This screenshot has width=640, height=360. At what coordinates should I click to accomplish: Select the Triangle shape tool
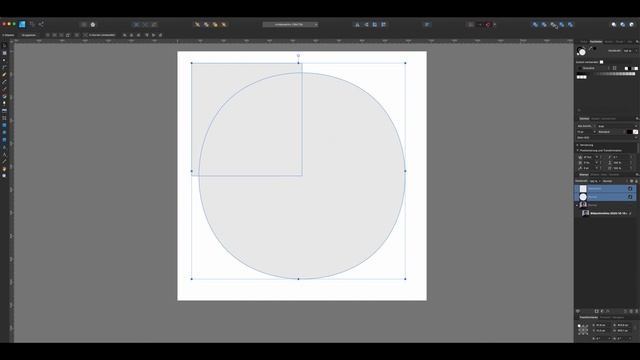[x=4, y=147]
